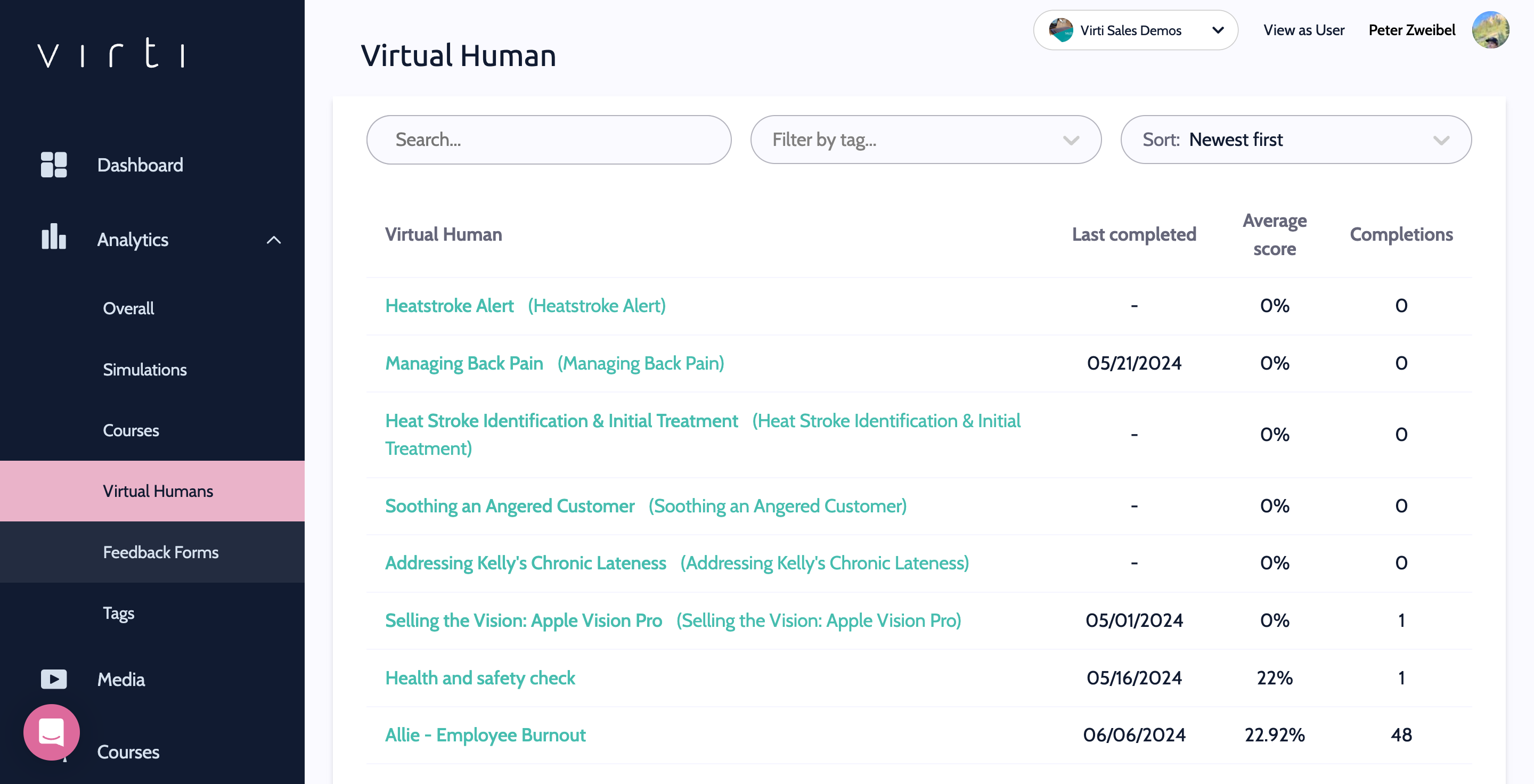Open Feedback Forms in the sidebar
This screenshot has height=784, width=1534.
pos(161,552)
